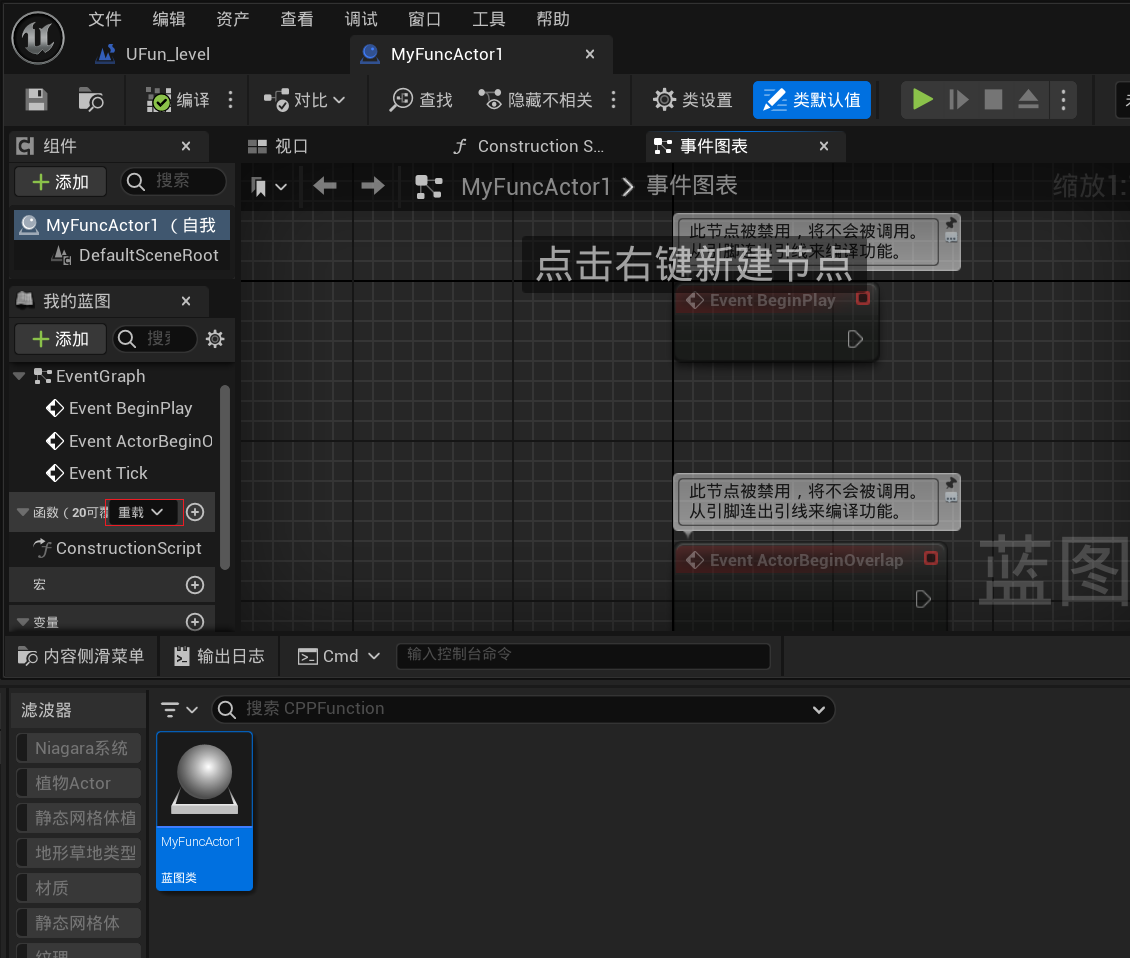Open the Cmd console type dropdown
Screen dimensions: 1130x958
pyautogui.click(x=339, y=656)
